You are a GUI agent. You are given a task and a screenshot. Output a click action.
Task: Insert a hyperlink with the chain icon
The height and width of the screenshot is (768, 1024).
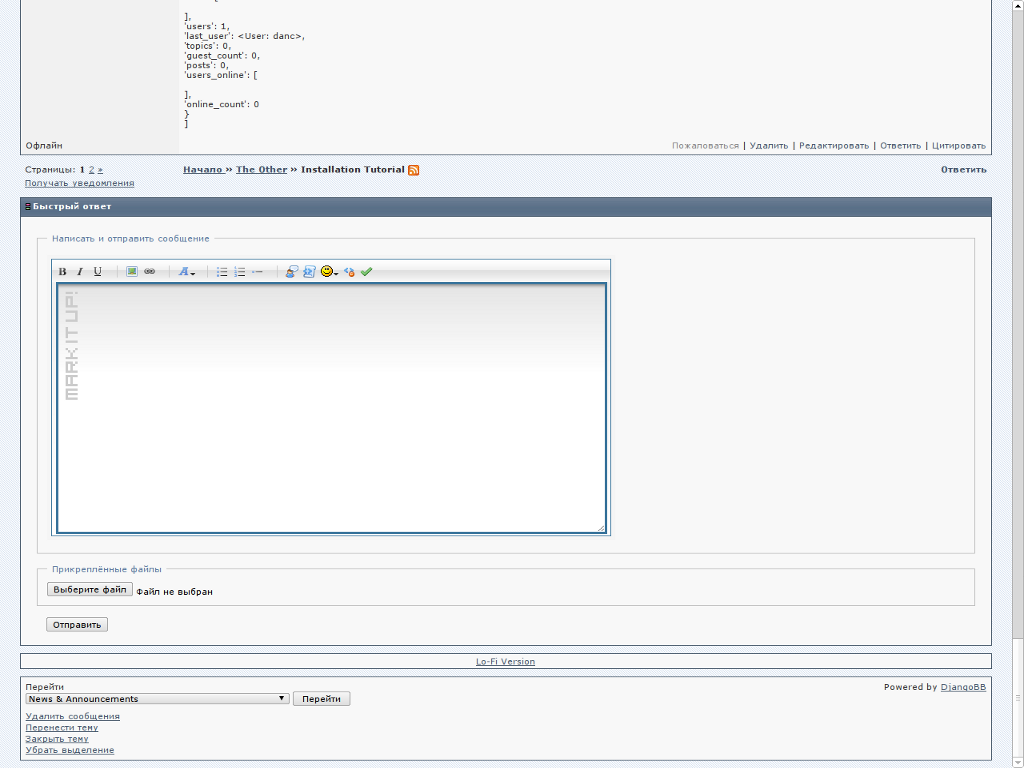click(149, 271)
